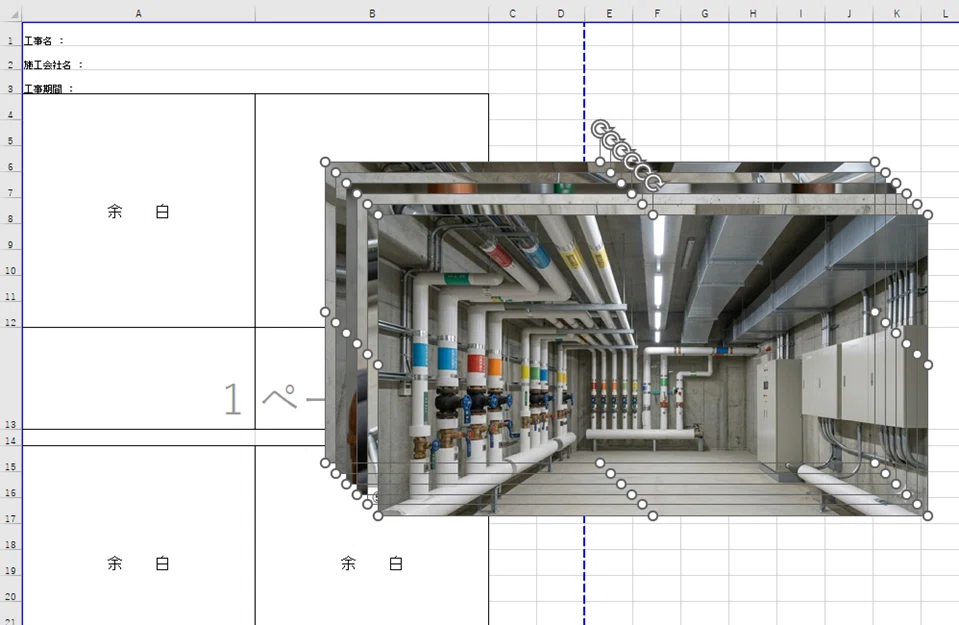This screenshot has height=625, width=959.
Task: Click the rearmost photo's rotation handle
Action: coord(600,129)
